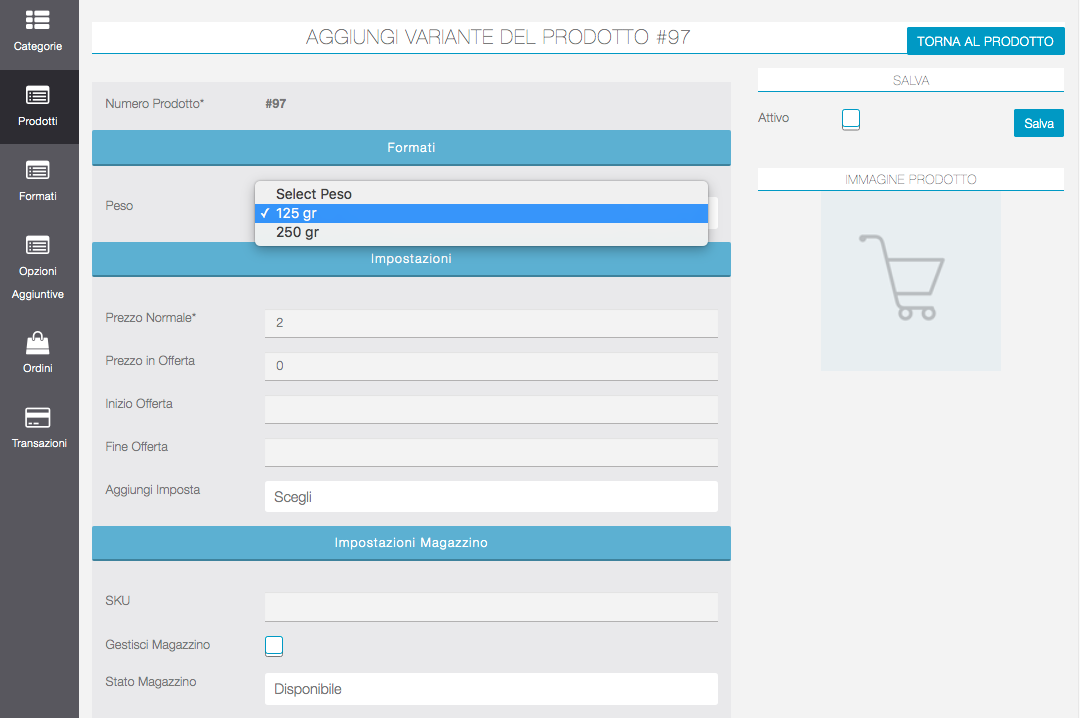Viewport: 1080px width, 718px height.
Task: Click the Prodotti sidebar icon
Action: [38, 96]
